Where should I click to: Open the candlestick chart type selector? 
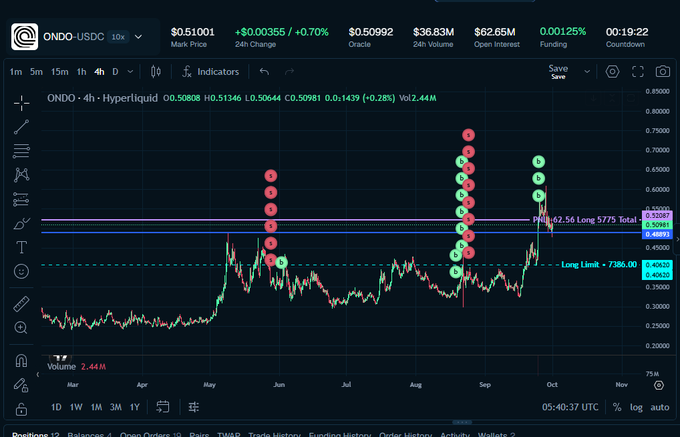[156, 72]
